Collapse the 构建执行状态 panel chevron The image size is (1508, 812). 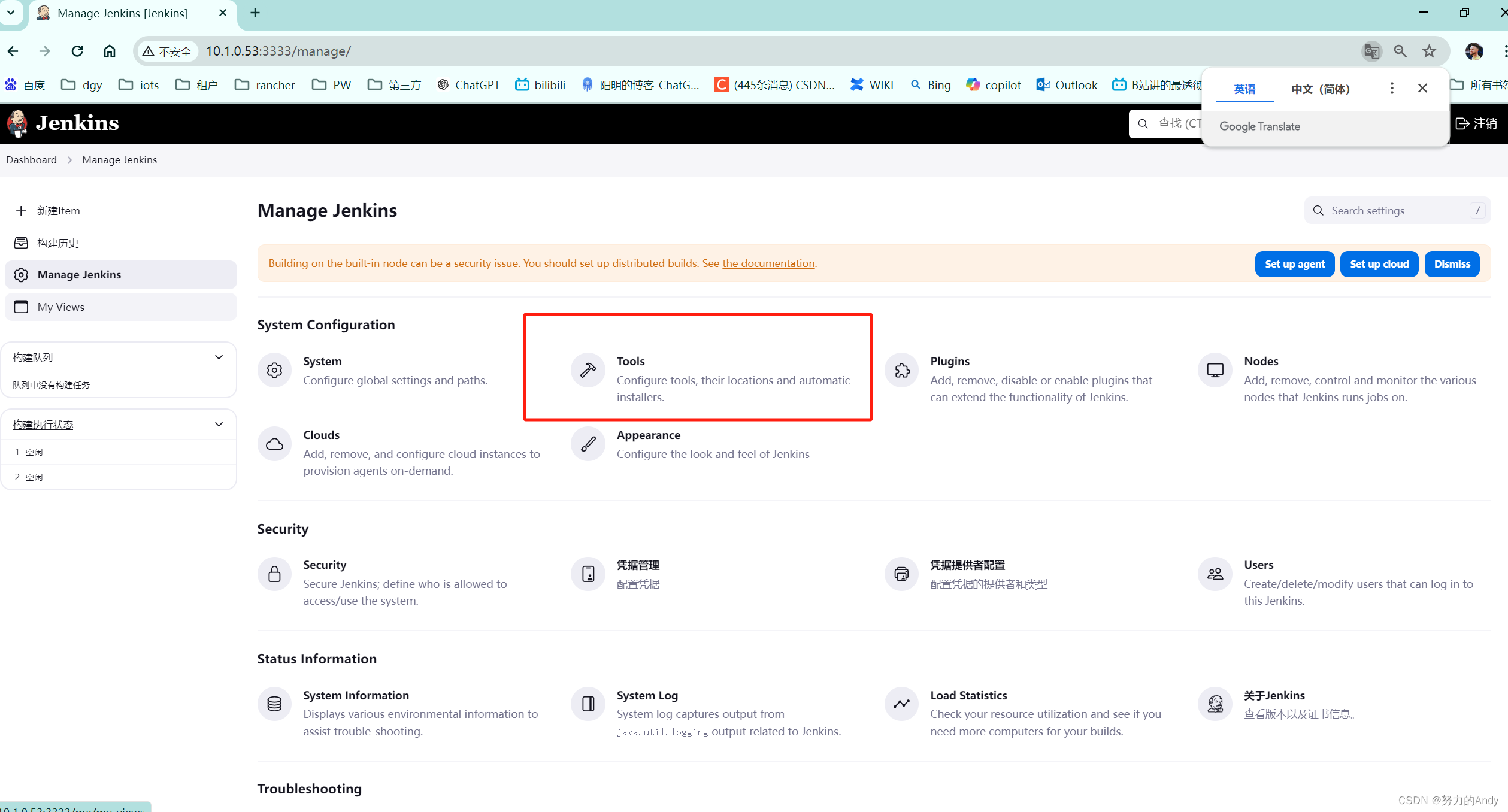click(219, 425)
